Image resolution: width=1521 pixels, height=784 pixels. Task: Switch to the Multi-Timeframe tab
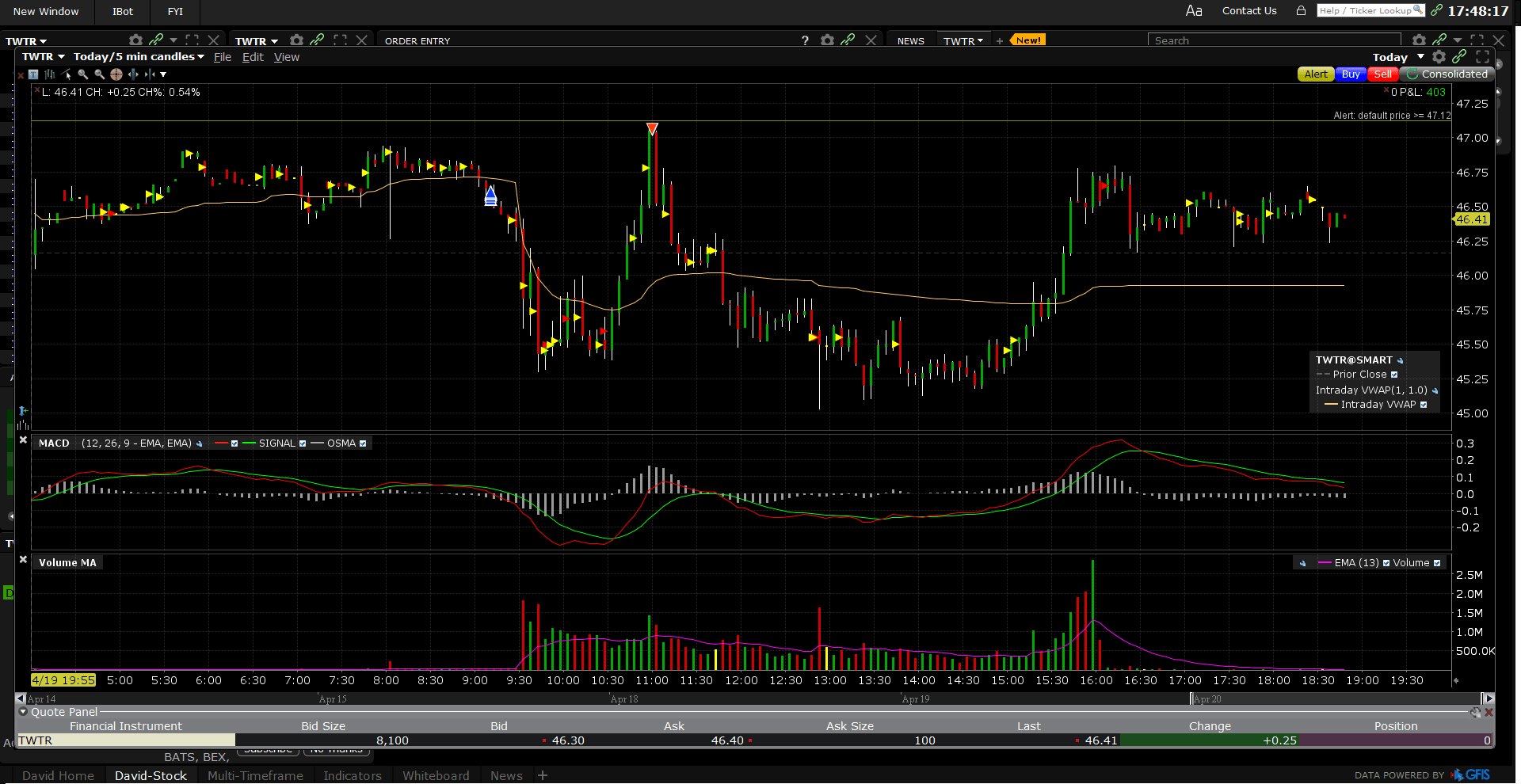click(x=255, y=775)
